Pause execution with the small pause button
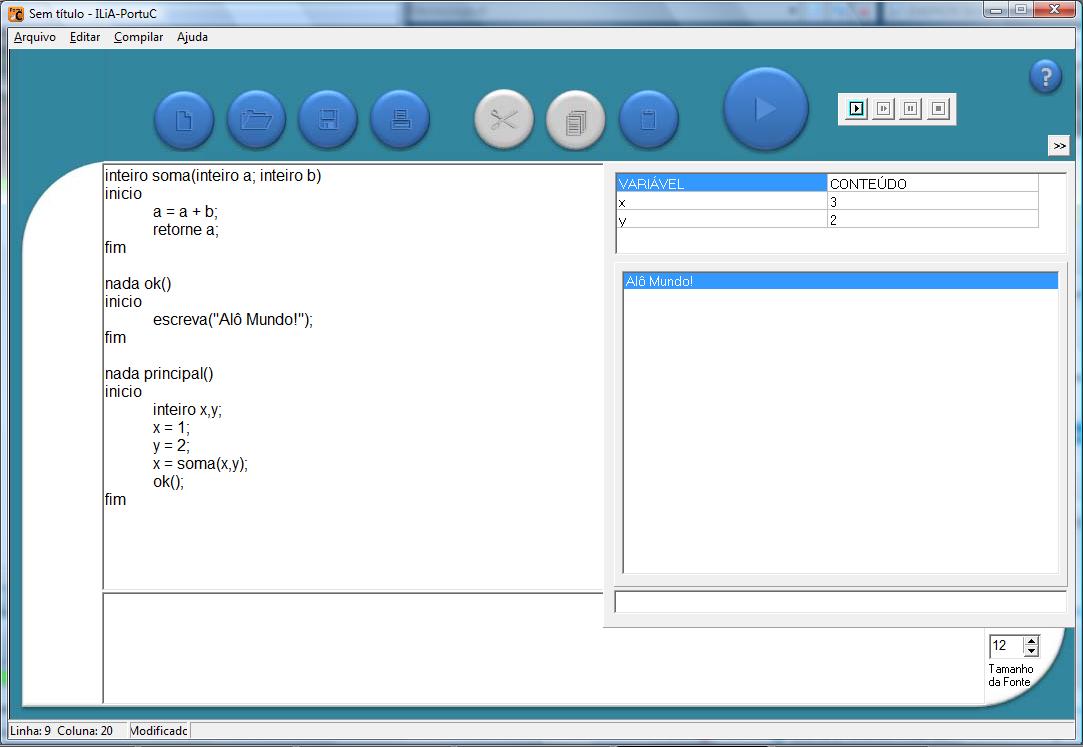Image resolution: width=1083 pixels, height=747 pixels. [x=910, y=108]
